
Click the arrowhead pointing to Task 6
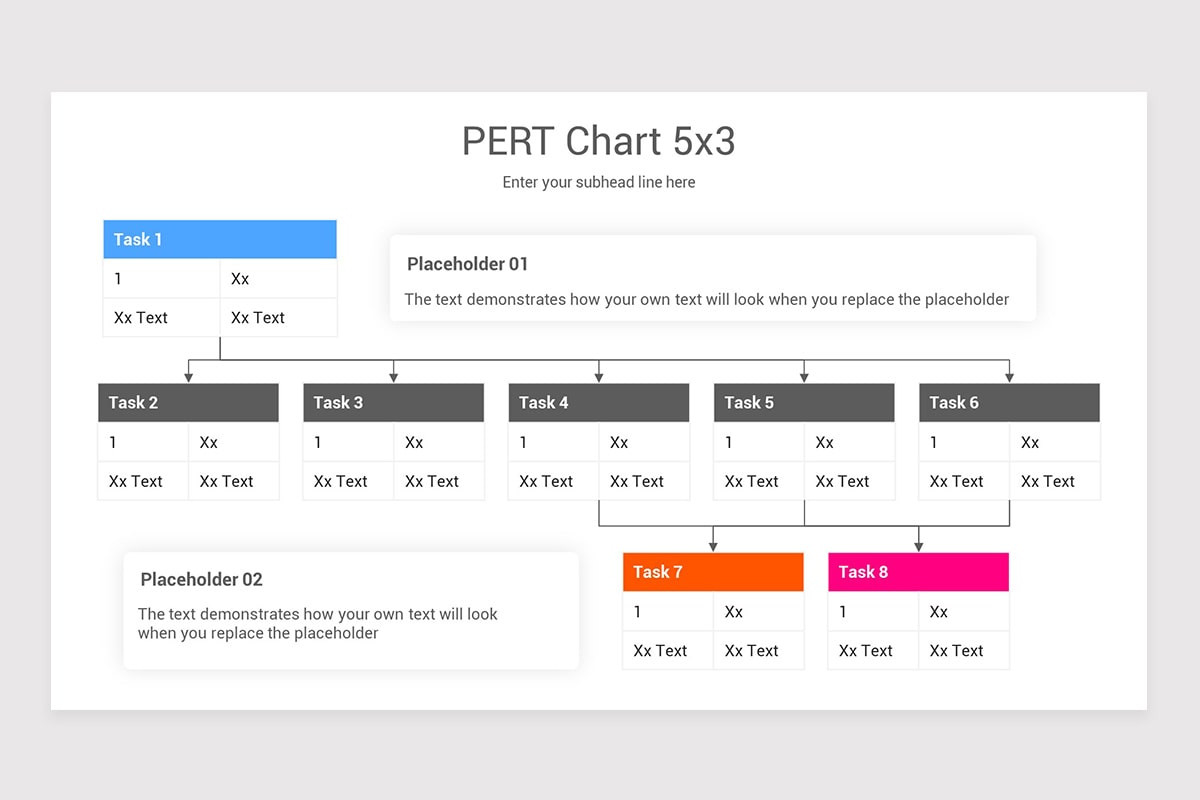coord(1009,377)
